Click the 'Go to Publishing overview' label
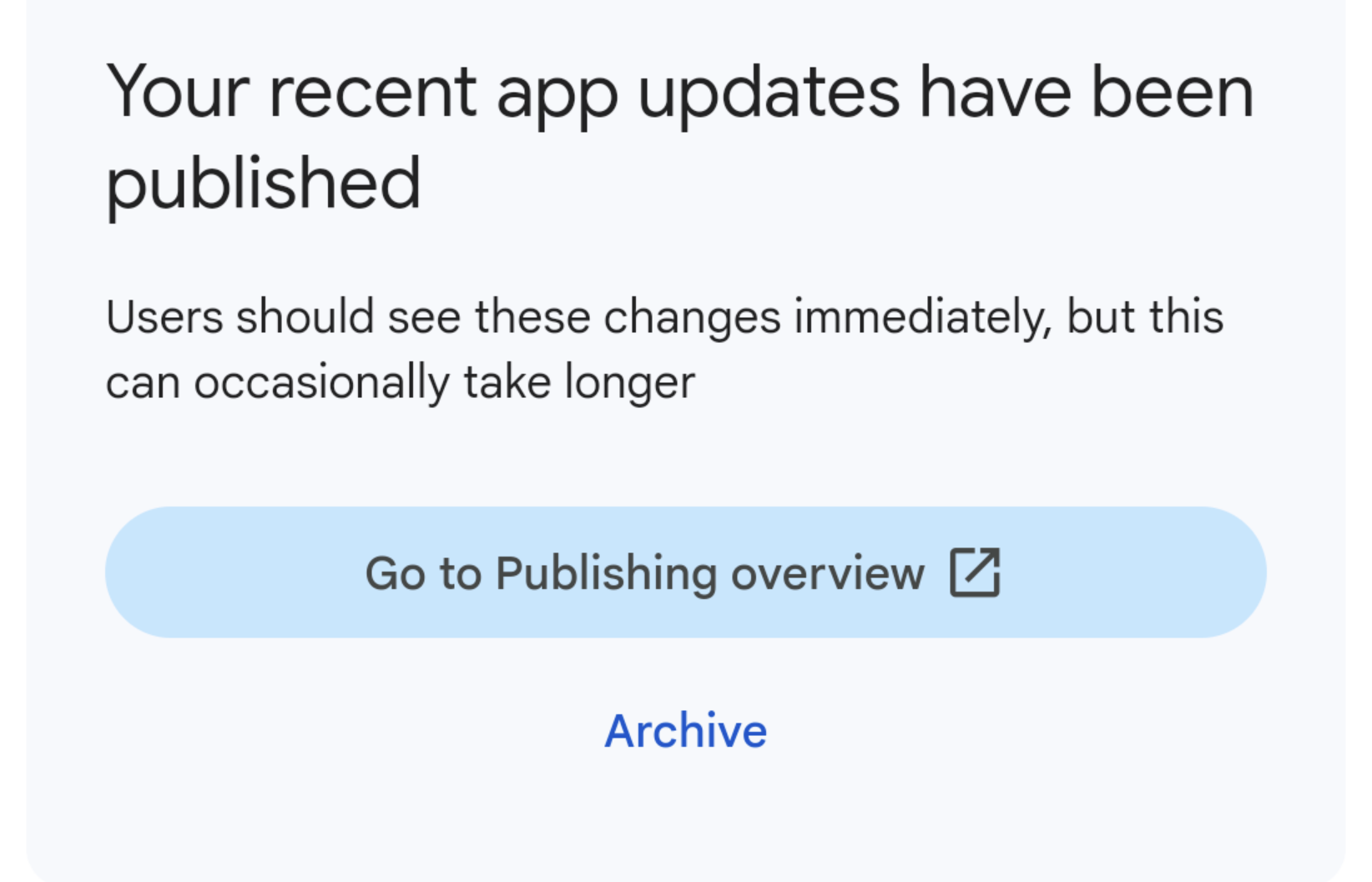Viewport: 1372px width, 882px height. click(x=644, y=574)
